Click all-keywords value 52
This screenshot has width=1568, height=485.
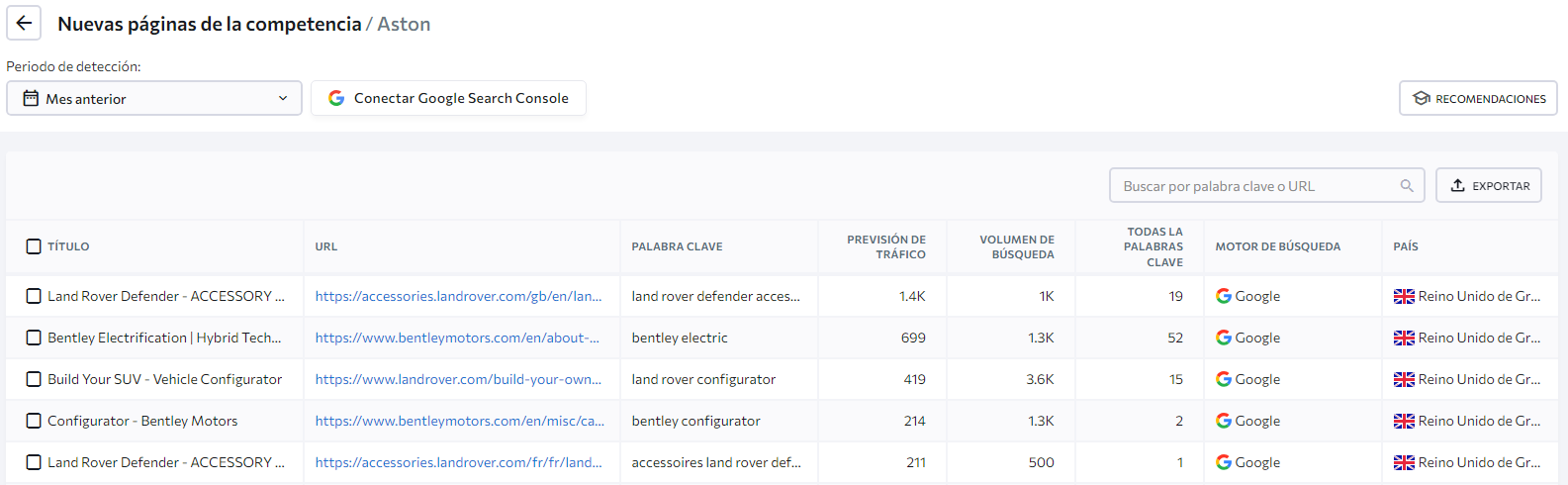coord(1175,338)
